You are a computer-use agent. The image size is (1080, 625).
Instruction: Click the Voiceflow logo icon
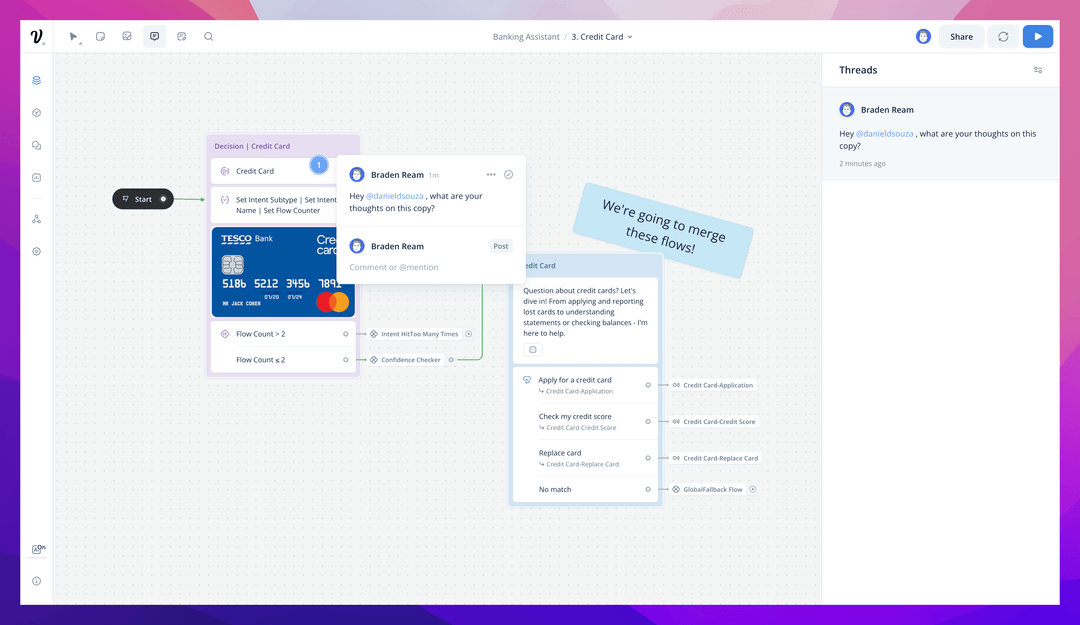[x=37, y=37]
